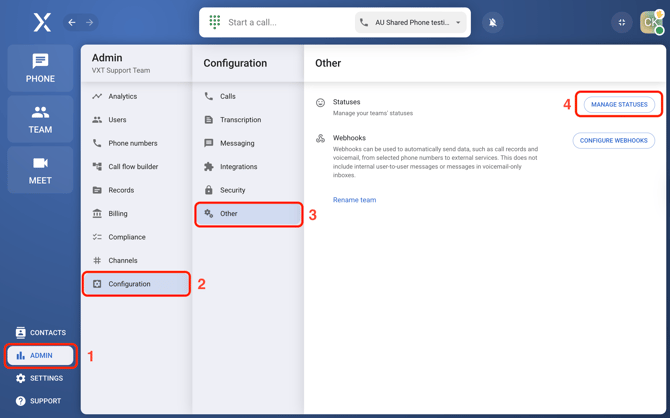This screenshot has width=670, height=418.
Task: Toggle the muted notifications bell
Action: click(x=493, y=22)
